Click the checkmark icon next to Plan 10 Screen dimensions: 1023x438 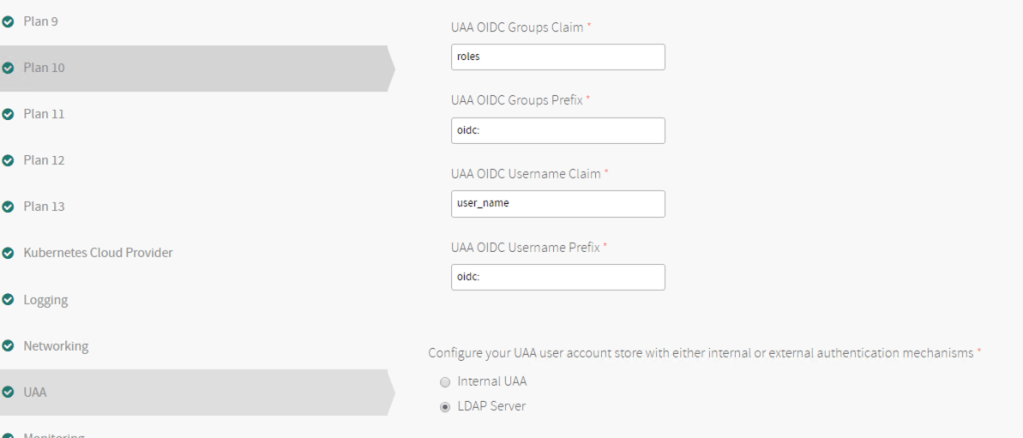coord(8,68)
